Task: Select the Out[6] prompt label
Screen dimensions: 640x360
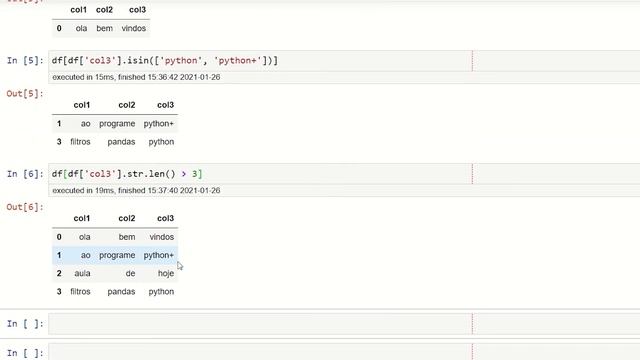Action: (x=24, y=207)
